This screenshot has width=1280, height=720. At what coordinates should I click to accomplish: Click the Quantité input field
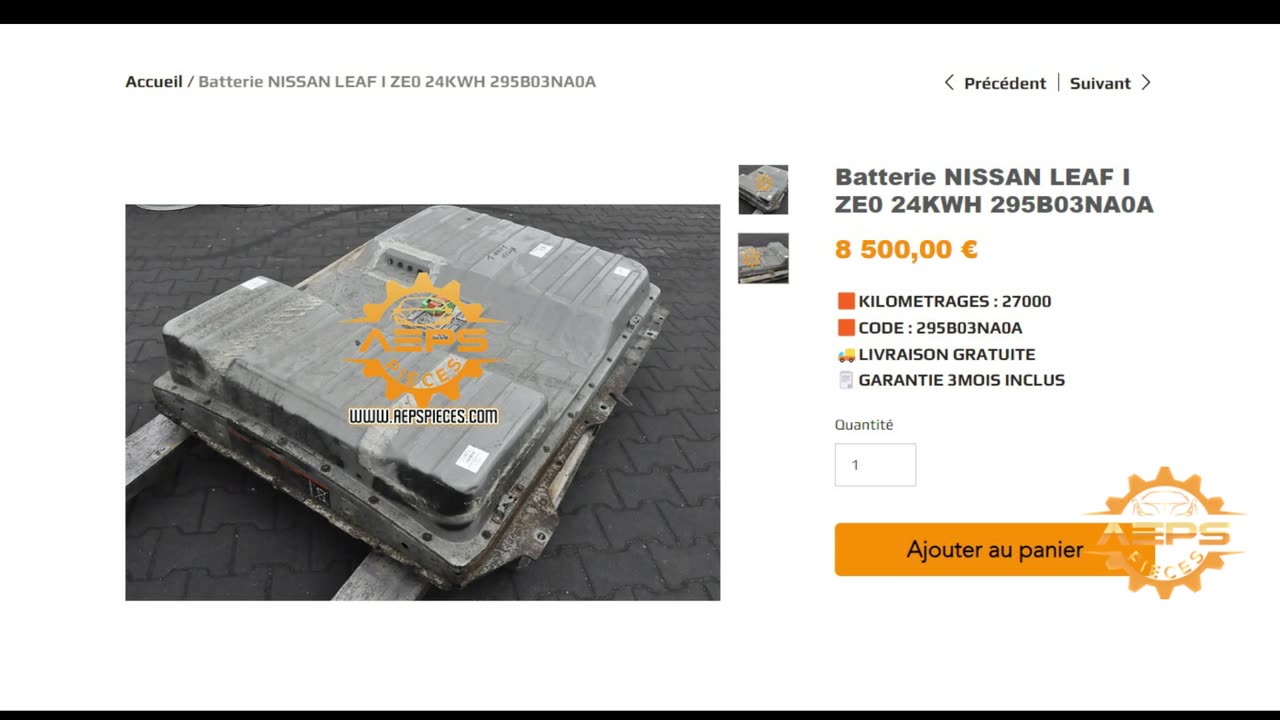click(875, 465)
